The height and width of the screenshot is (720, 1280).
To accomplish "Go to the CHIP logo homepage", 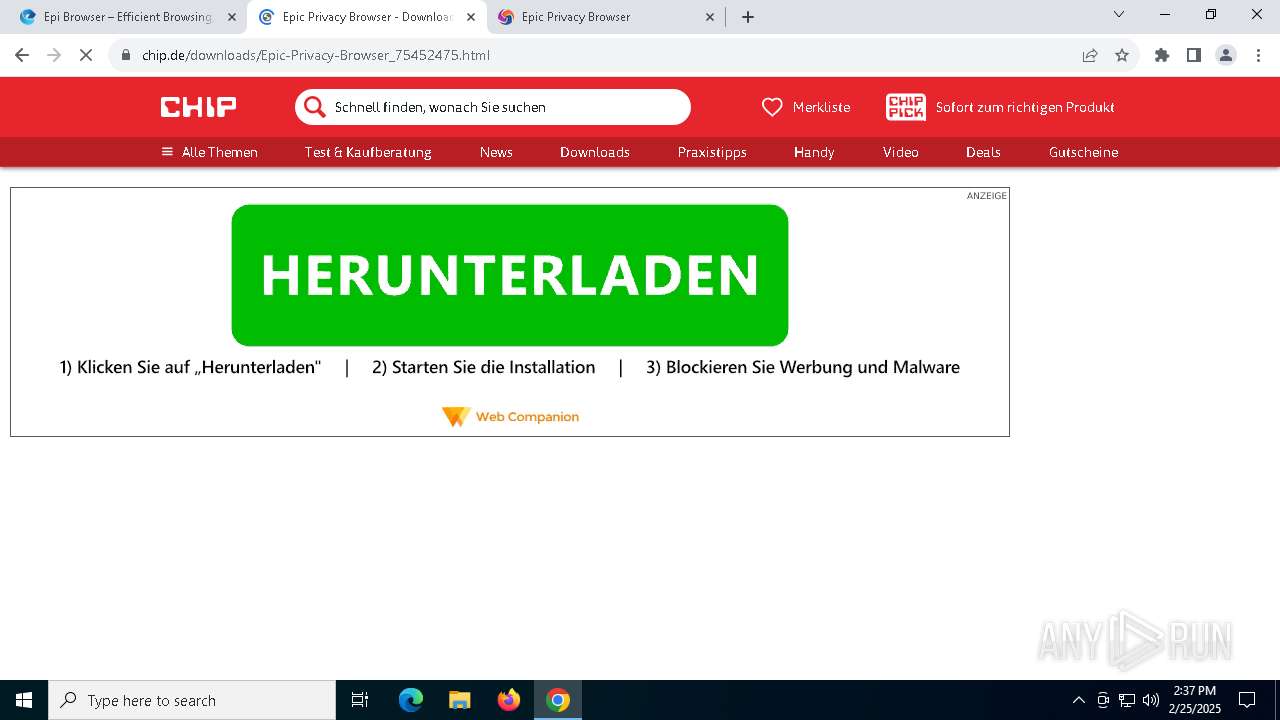I will [x=199, y=107].
